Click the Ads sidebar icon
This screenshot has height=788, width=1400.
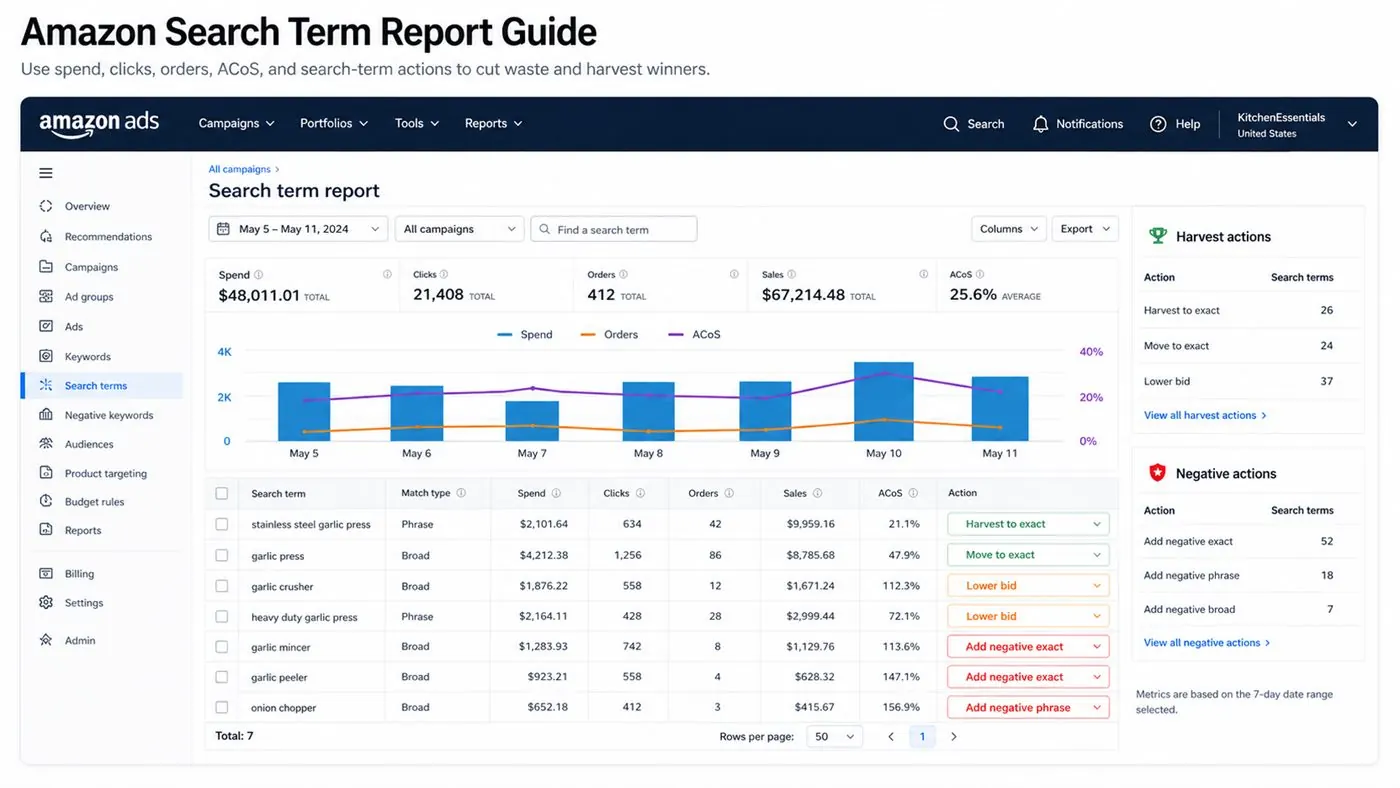(x=46, y=326)
